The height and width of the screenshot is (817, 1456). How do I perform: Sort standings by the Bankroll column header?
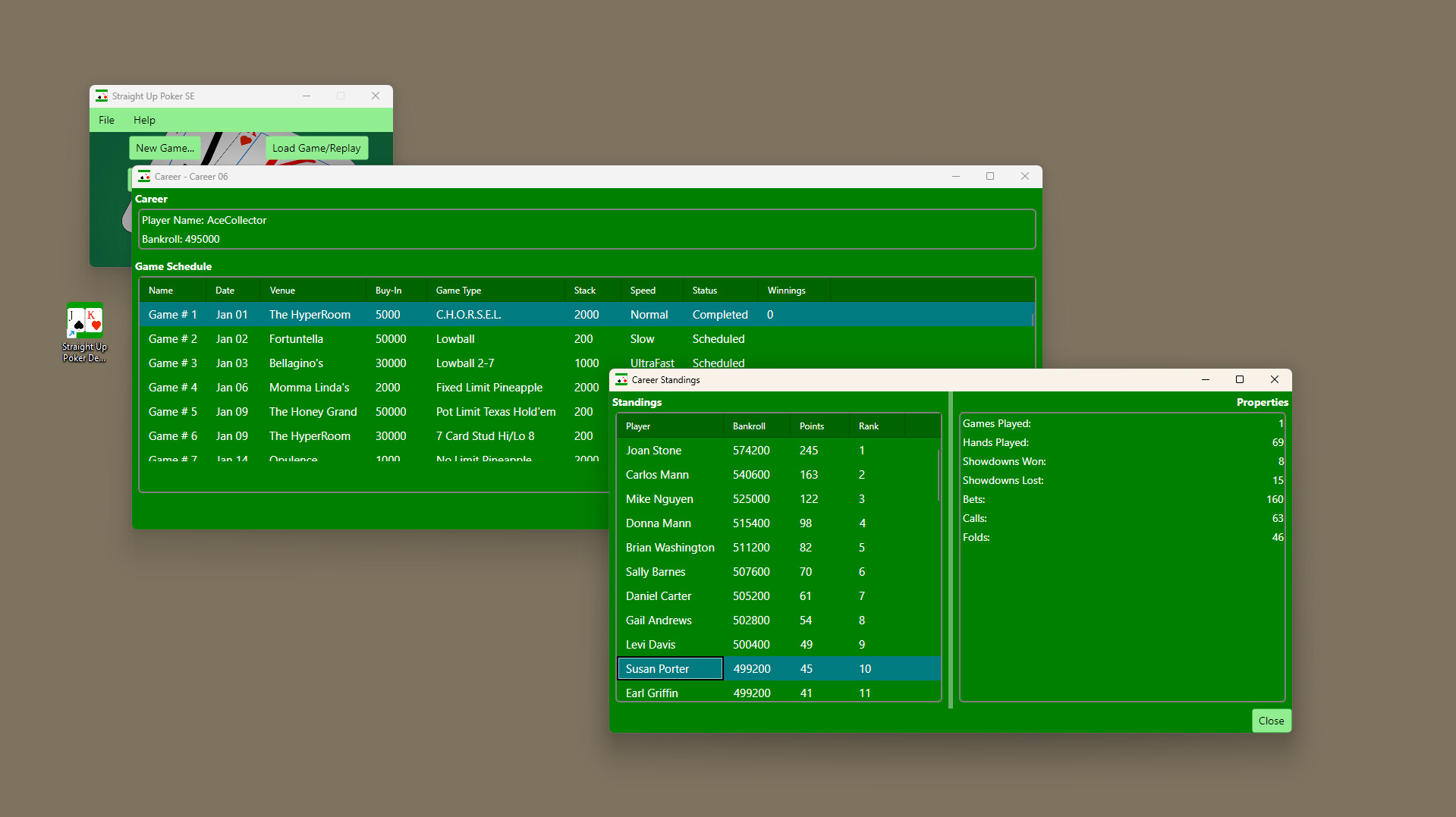[x=747, y=426]
